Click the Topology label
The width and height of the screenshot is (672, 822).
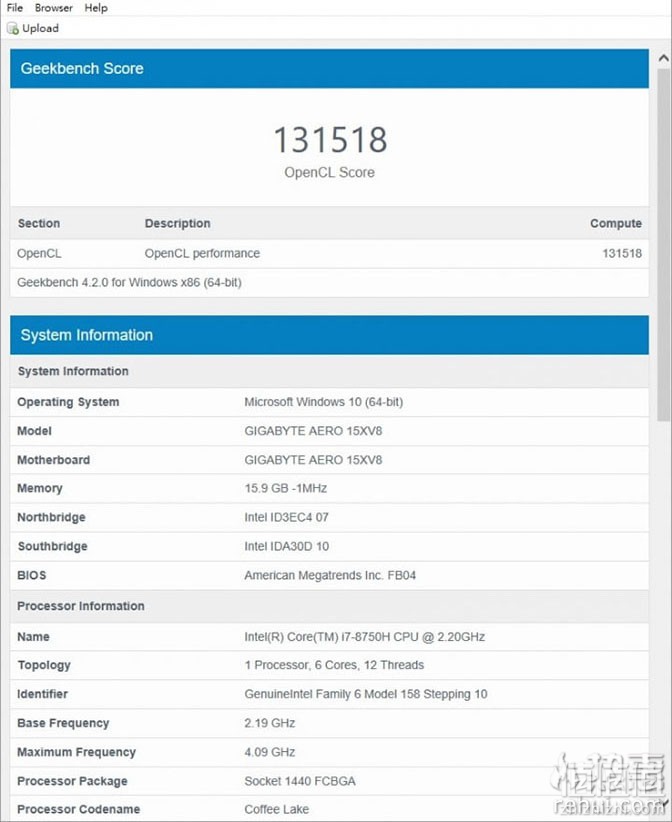pyautogui.click(x=44, y=665)
